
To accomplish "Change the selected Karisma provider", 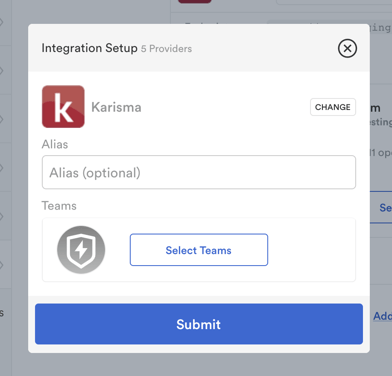I will [333, 107].
